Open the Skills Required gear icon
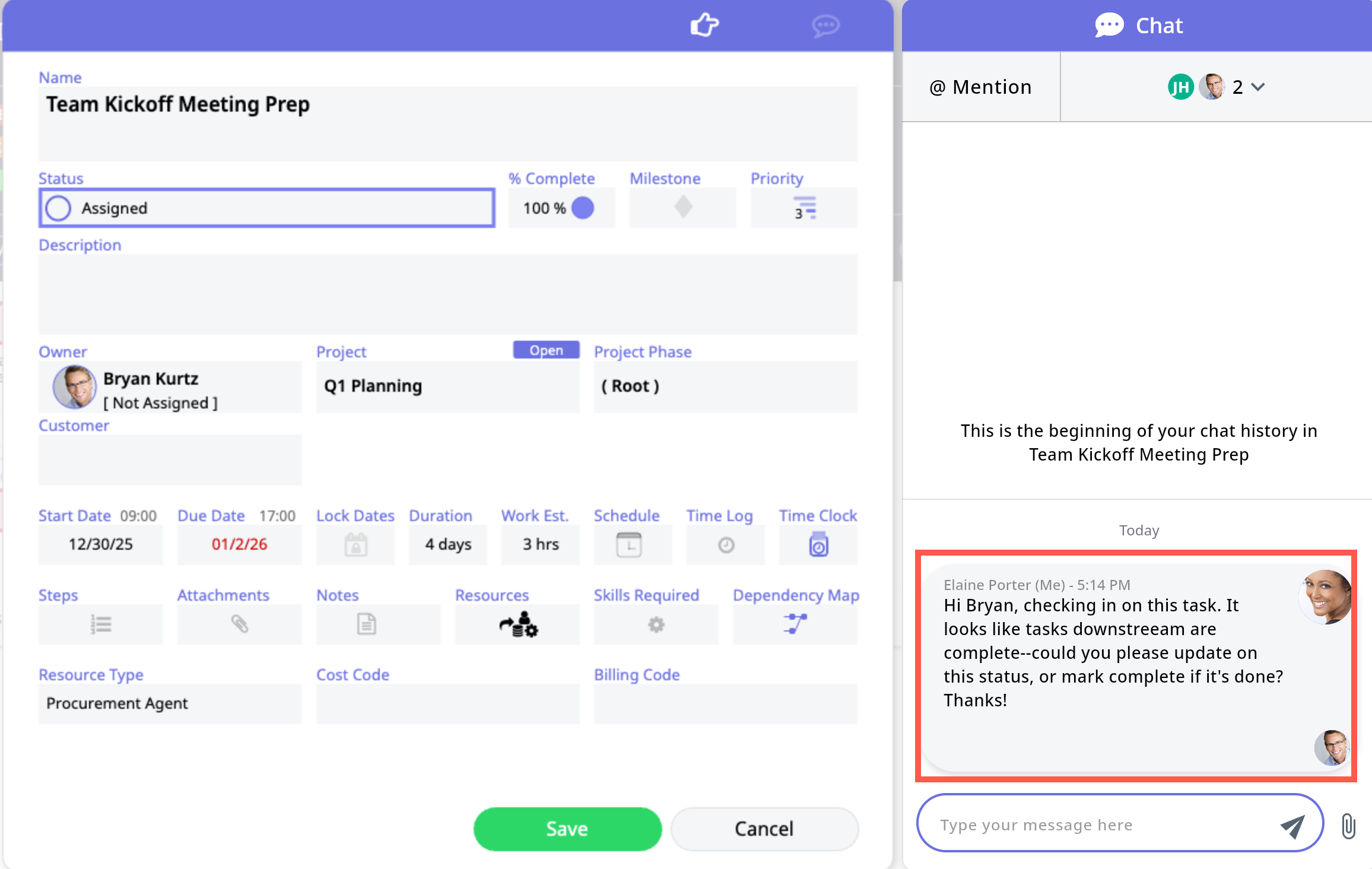This screenshot has width=1372, height=869. tap(656, 624)
